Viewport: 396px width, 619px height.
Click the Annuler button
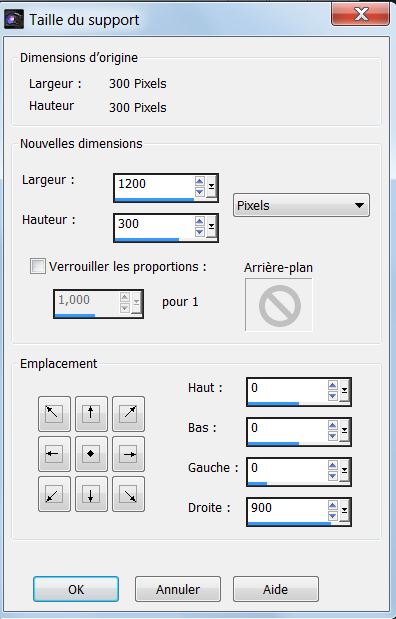(178, 589)
